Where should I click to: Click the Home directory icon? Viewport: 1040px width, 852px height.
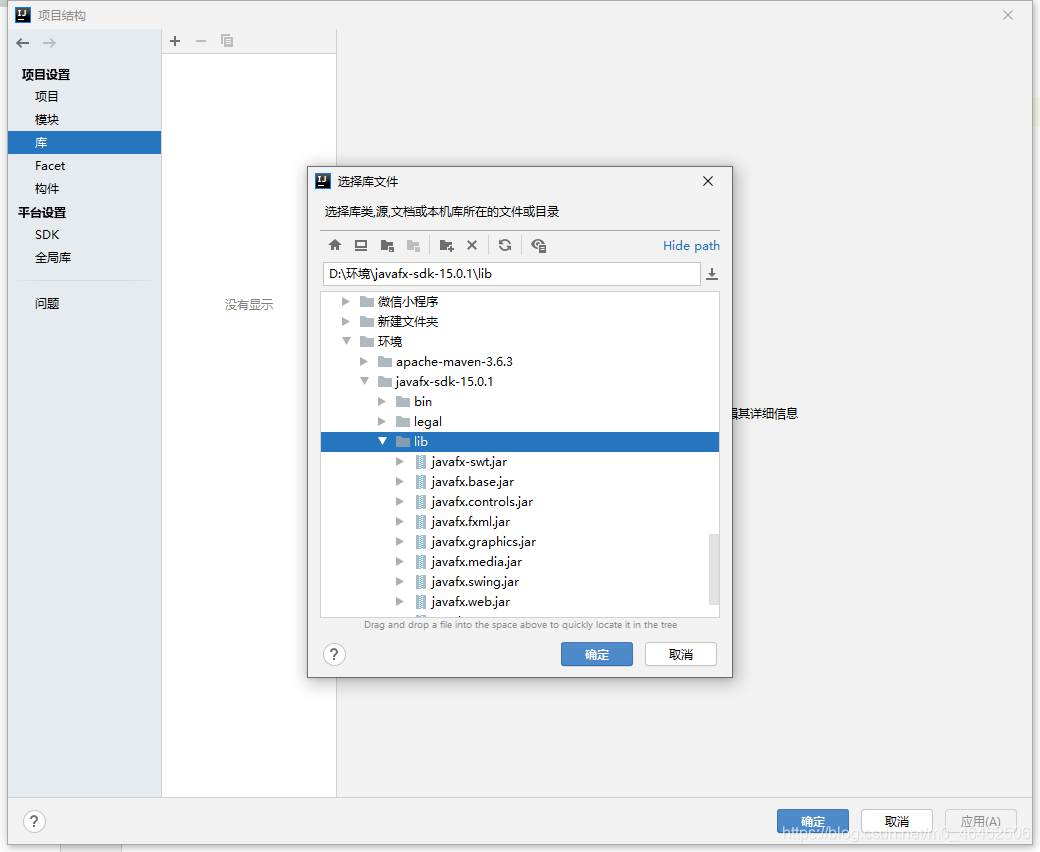pos(335,245)
